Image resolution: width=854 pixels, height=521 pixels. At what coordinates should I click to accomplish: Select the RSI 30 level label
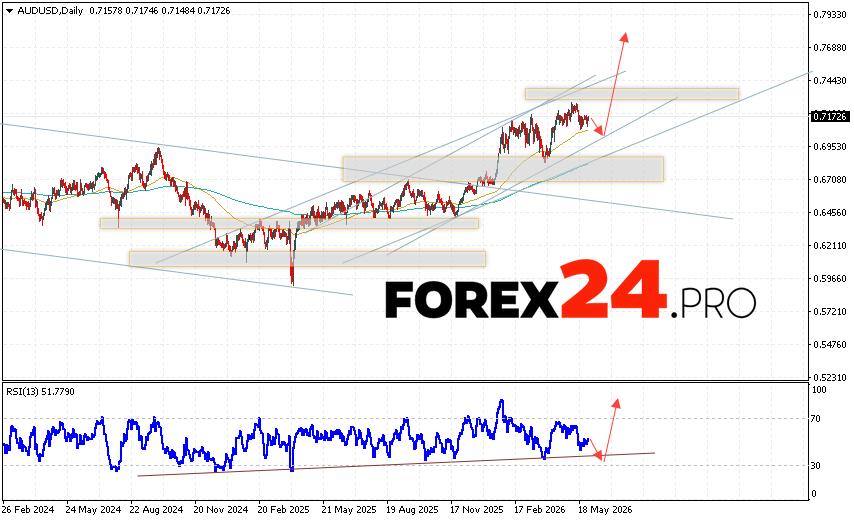pos(816,465)
